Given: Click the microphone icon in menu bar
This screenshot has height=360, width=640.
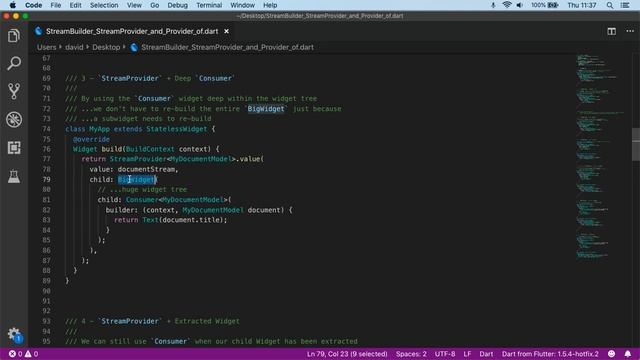Looking at the screenshot, I should (493, 5).
